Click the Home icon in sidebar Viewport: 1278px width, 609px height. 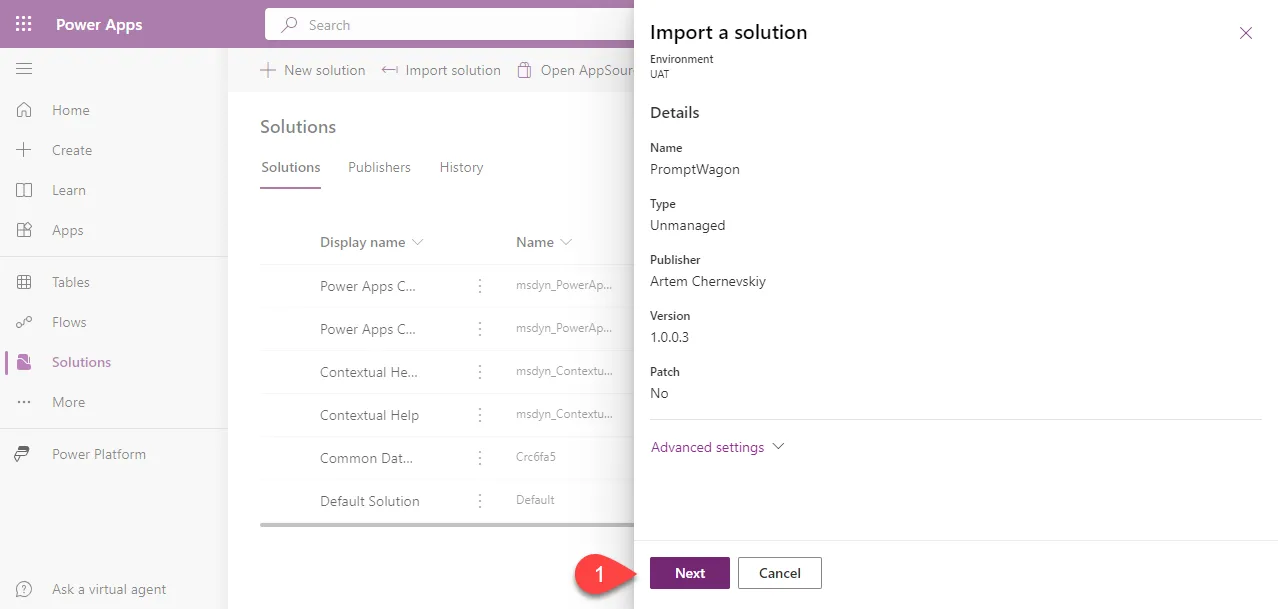24,110
